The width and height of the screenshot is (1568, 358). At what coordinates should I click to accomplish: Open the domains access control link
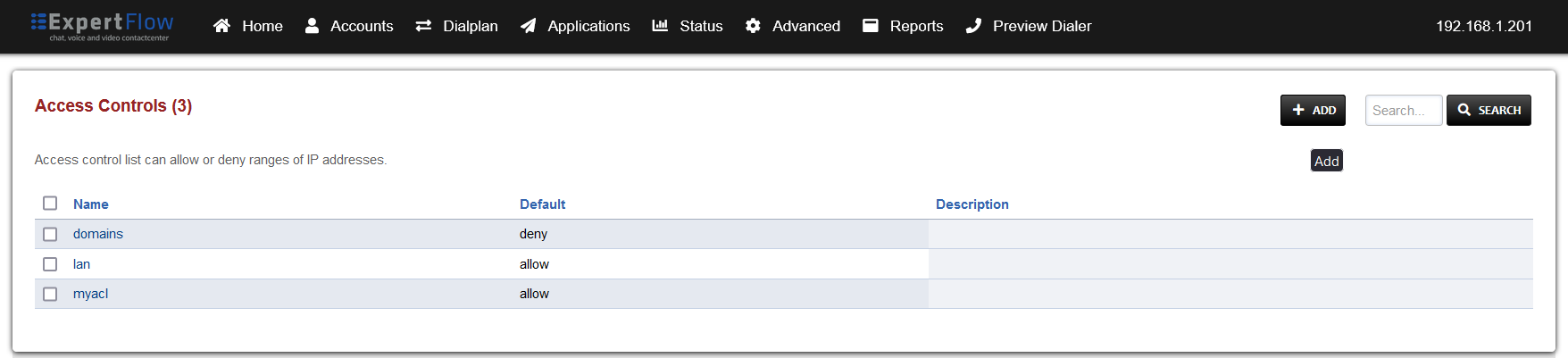[98, 234]
